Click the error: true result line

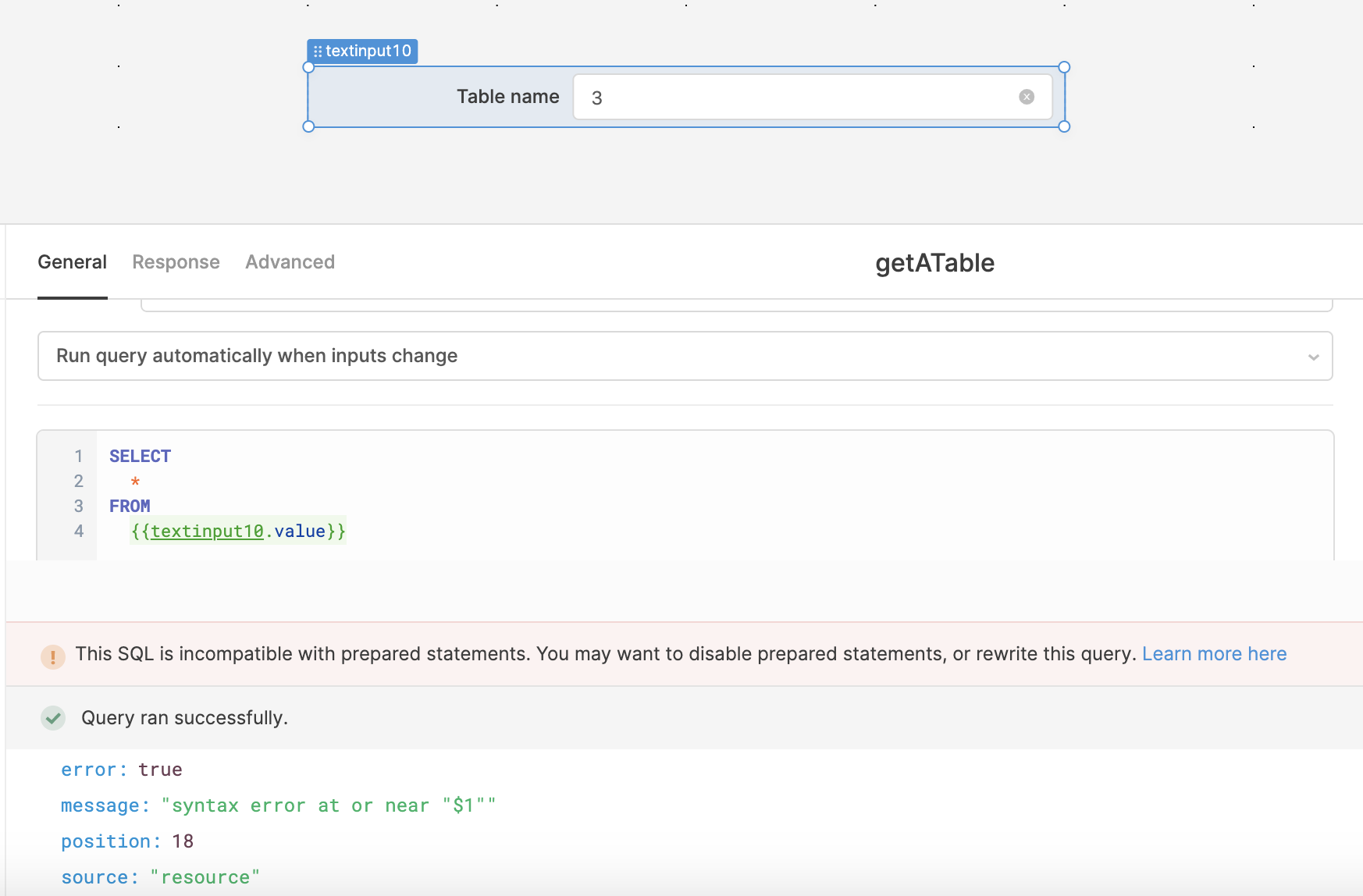tap(122, 770)
